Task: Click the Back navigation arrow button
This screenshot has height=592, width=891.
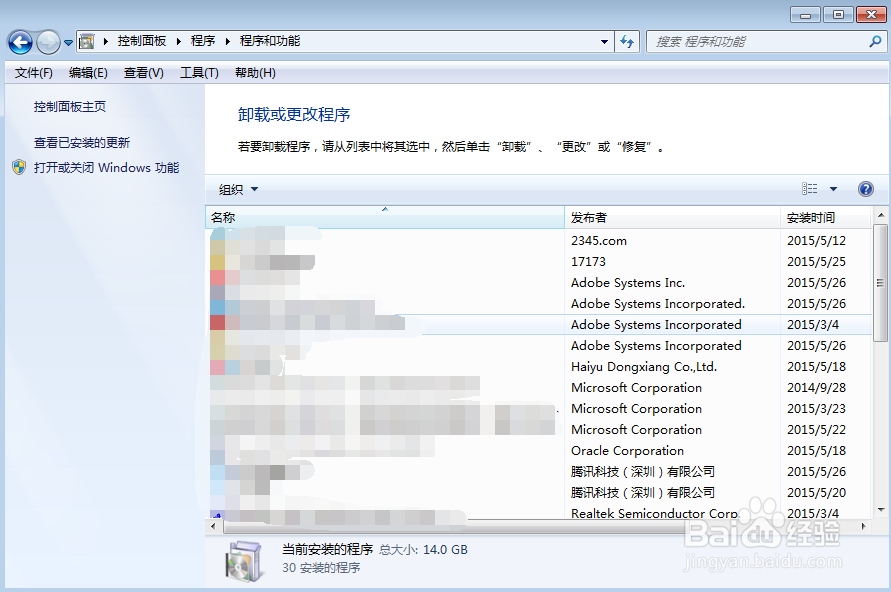Action: coord(20,42)
